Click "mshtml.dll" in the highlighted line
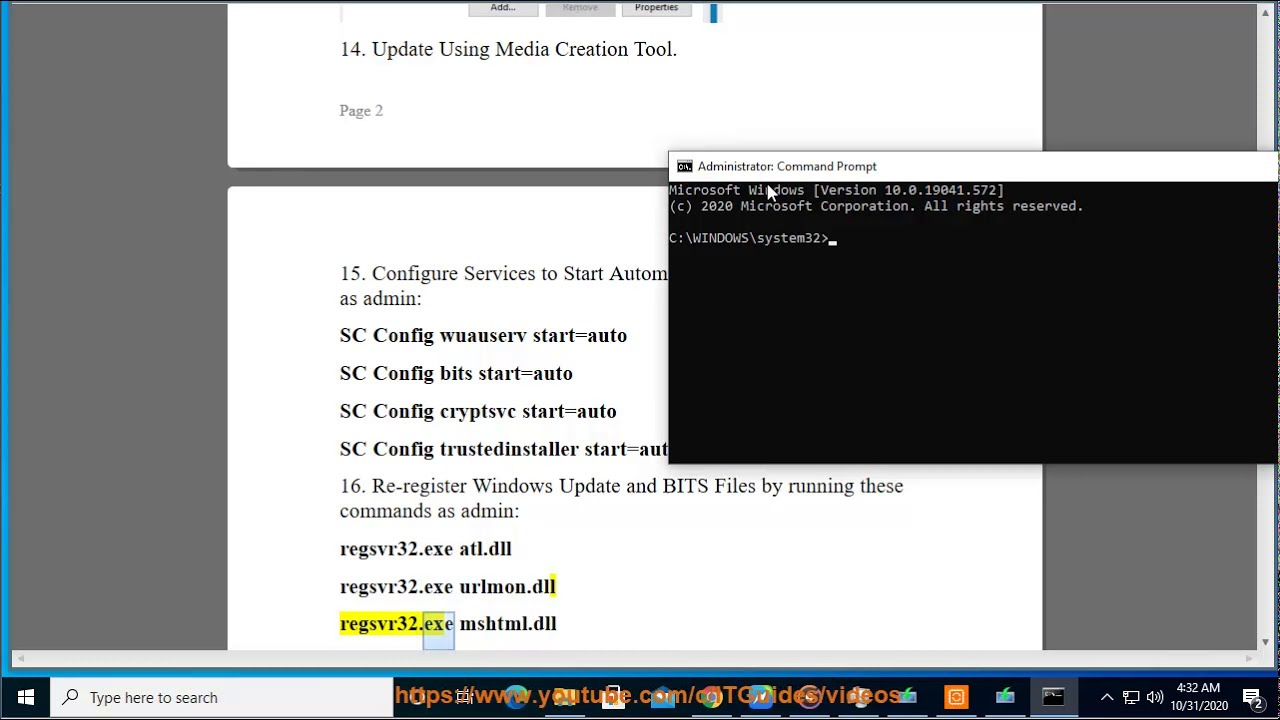 coord(508,623)
